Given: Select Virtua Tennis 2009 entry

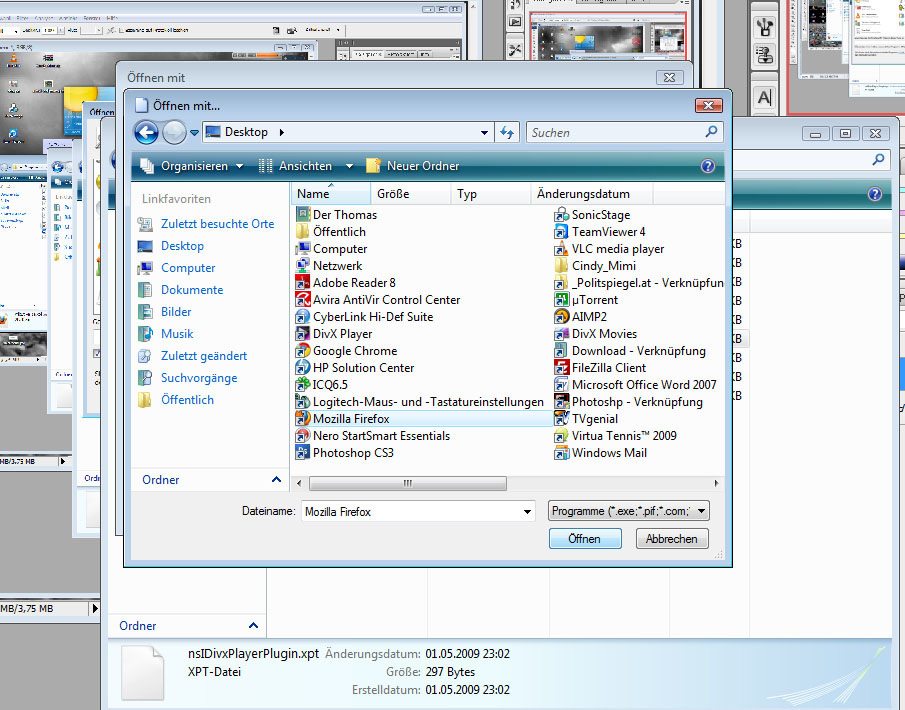Looking at the screenshot, I should [616, 436].
